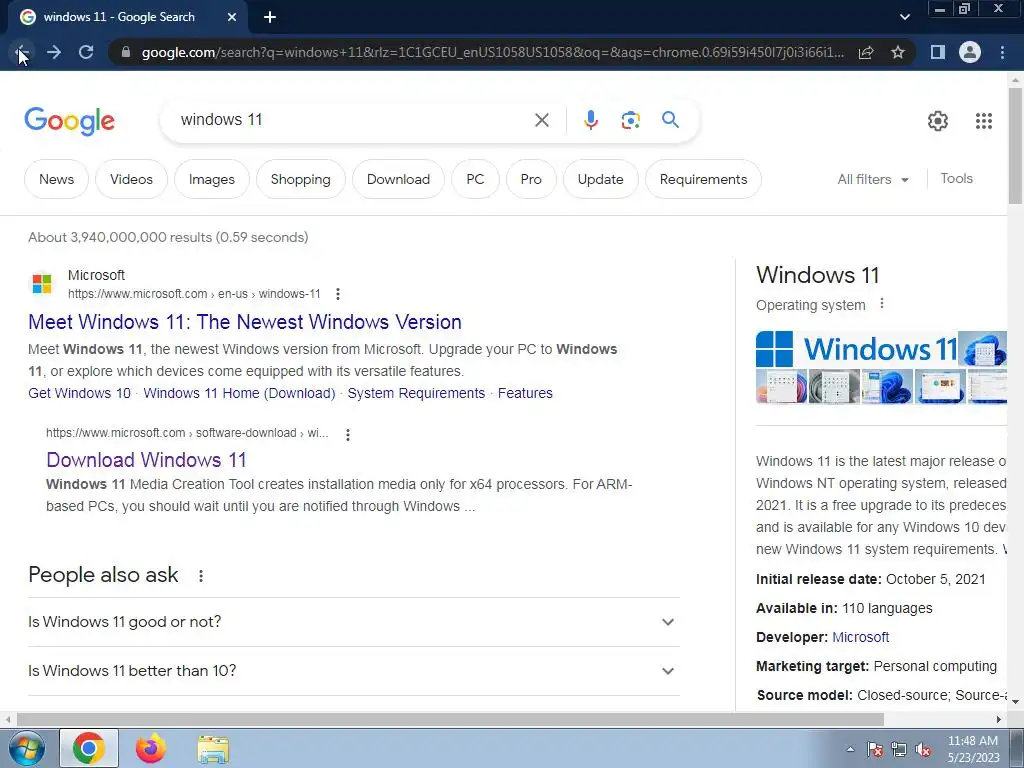Image resolution: width=1024 pixels, height=768 pixels.
Task: Open taskbar clock showing 11:48 AM
Action: click(x=973, y=749)
